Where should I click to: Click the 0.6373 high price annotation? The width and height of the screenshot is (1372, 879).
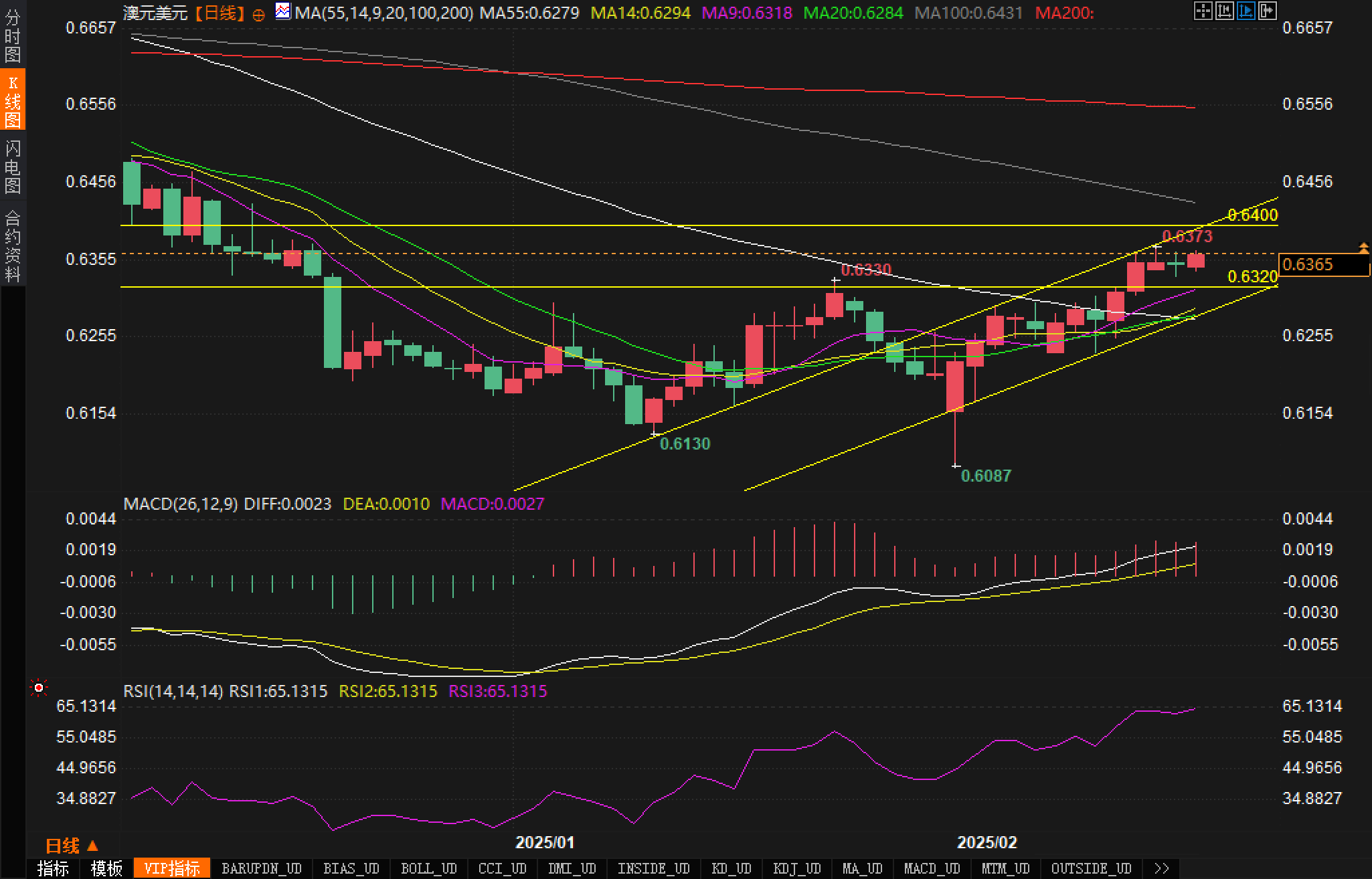click(1187, 236)
